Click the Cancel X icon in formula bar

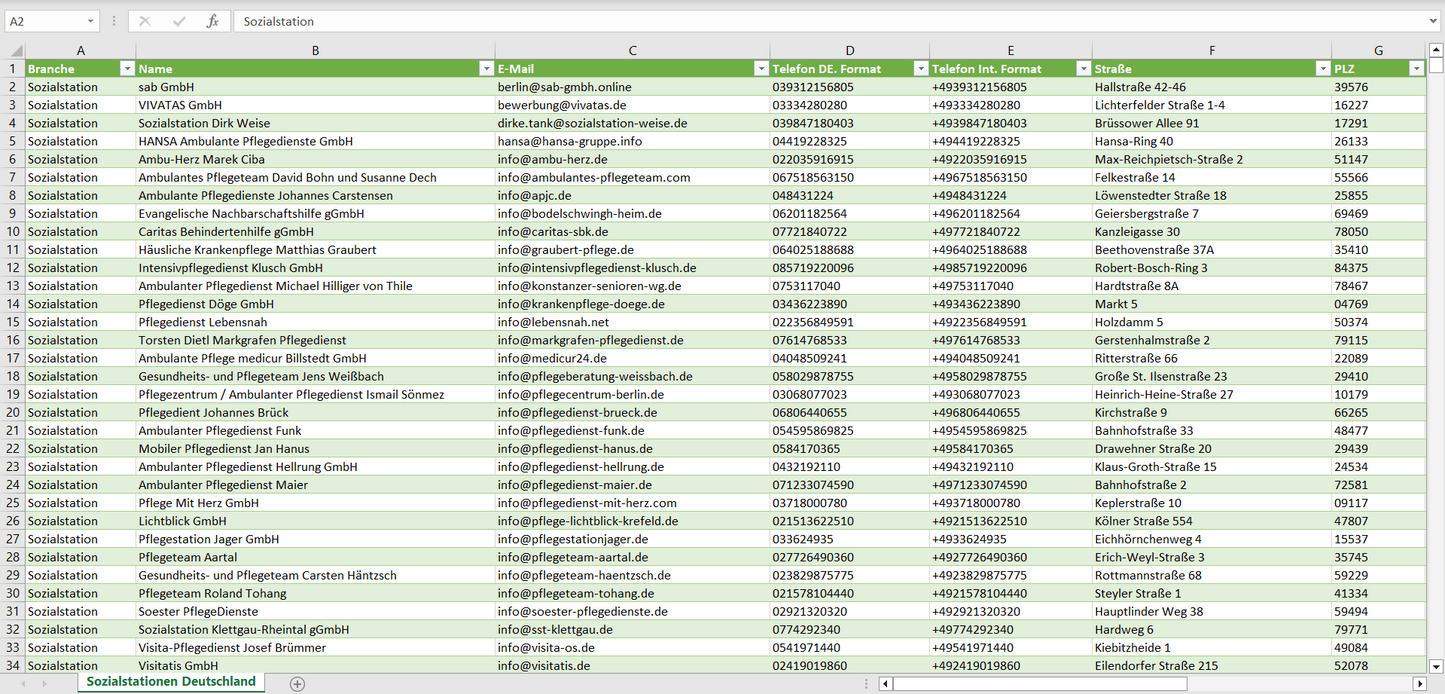(x=145, y=21)
